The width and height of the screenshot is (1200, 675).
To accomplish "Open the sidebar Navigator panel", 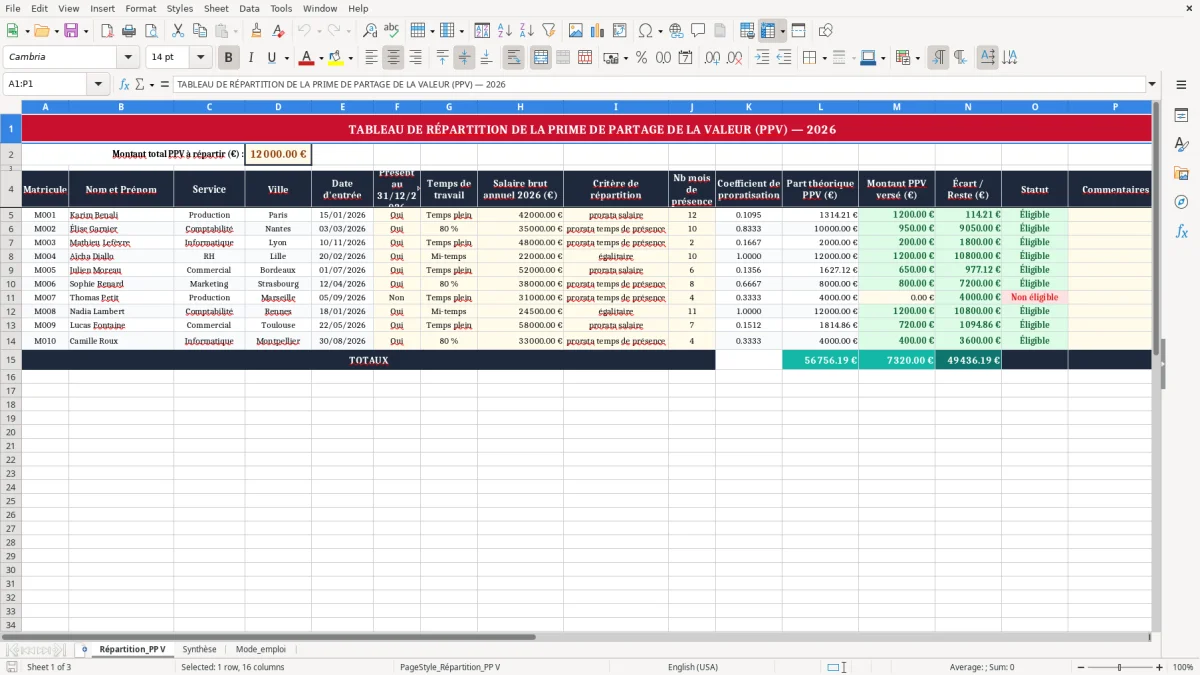I will pyautogui.click(x=1181, y=202).
